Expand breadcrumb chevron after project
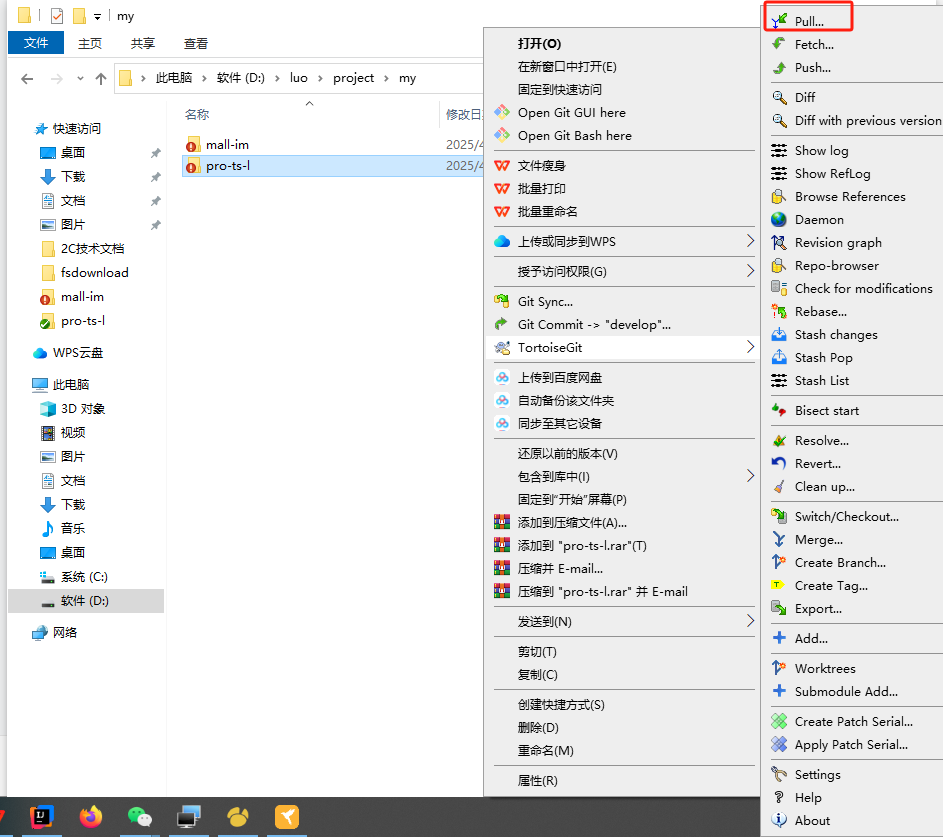Image resolution: width=943 pixels, height=837 pixels. pos(386,78)
